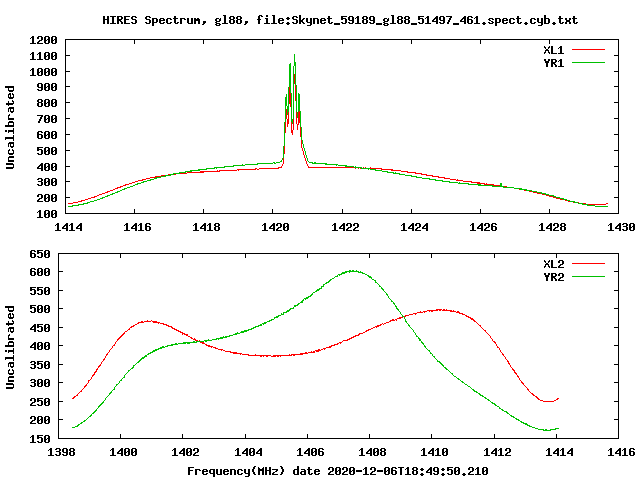Click the 1422 tick label on top plot
Screen dimensions: 640x480
click(x=345, y=227)
